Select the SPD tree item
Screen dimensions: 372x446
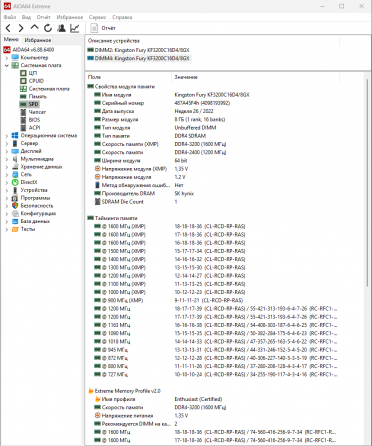pos(33,104)
